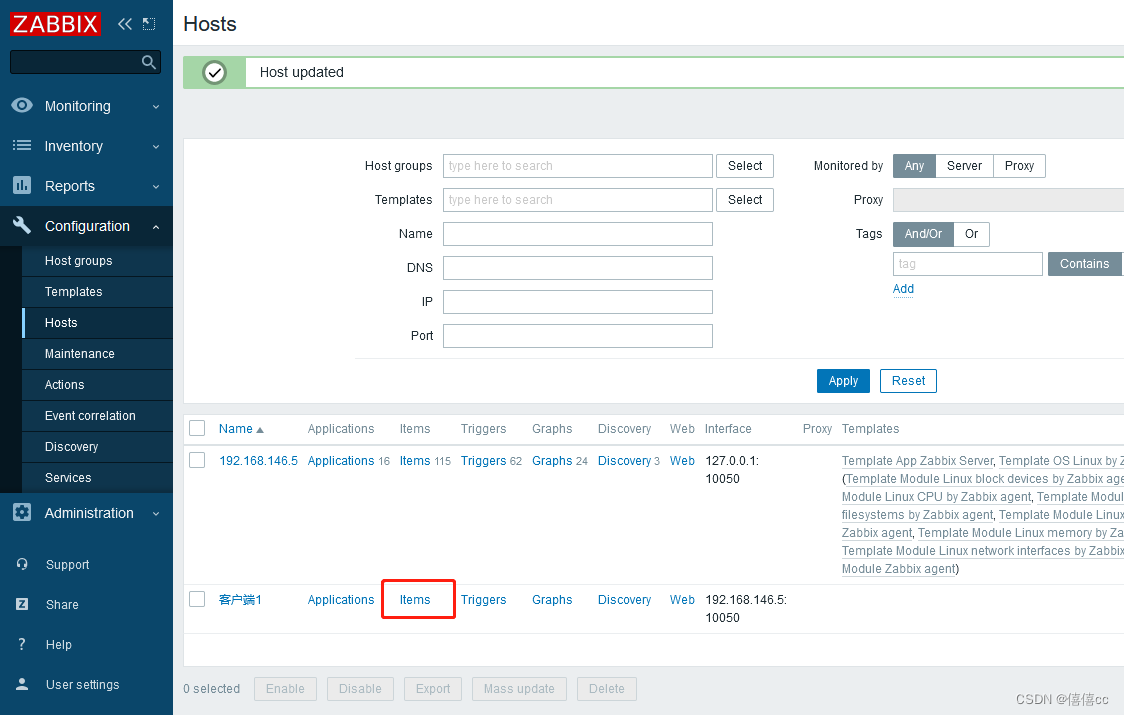Open Triggers link for host 192.168.146.5
The height and width of the screenshot is (715, 1124).
[483, 460]
